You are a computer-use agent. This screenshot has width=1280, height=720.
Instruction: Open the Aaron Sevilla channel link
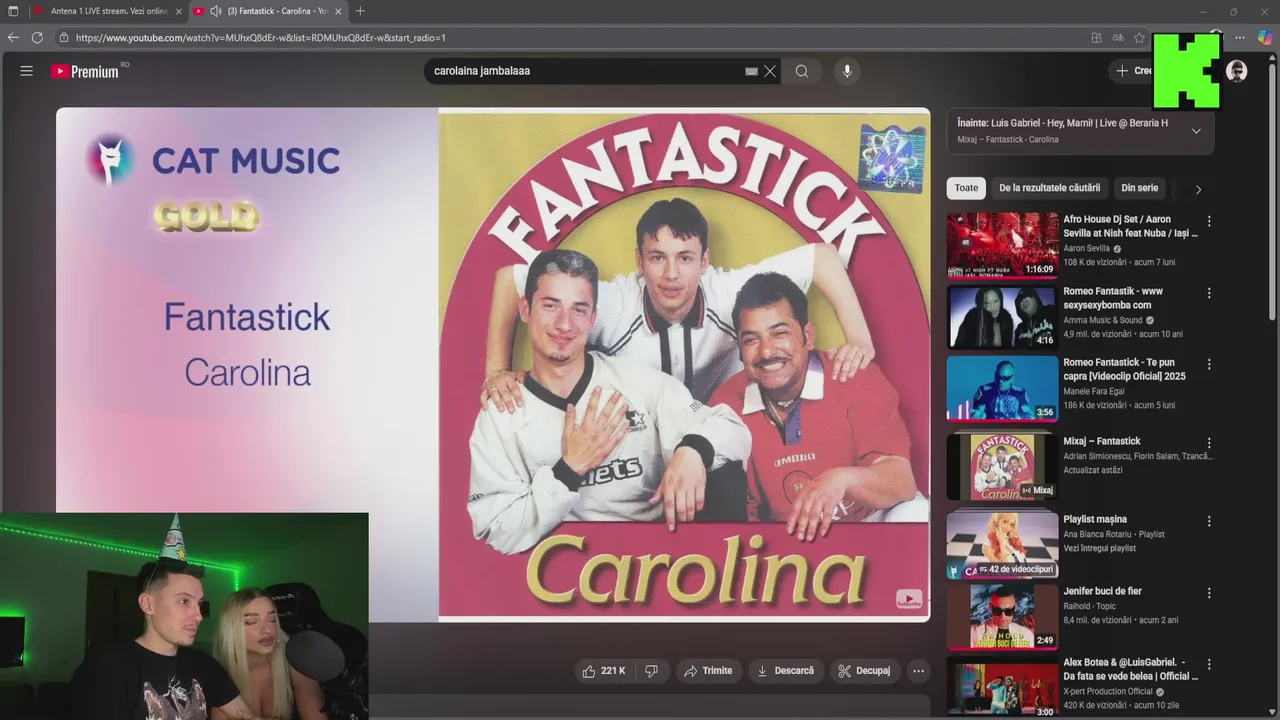1086,248
